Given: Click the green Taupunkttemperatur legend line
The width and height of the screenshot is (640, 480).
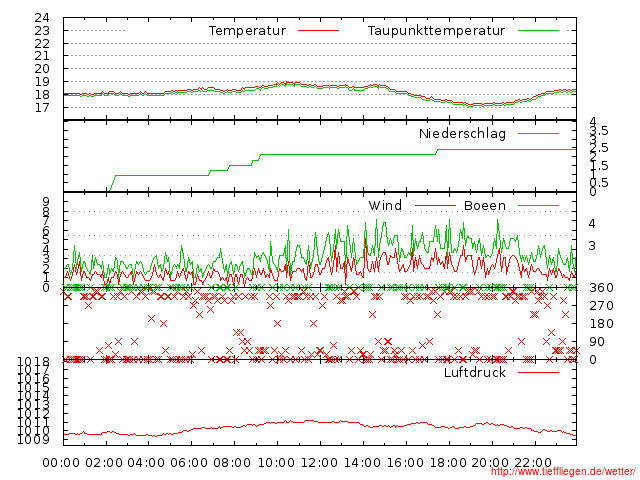Looking at the screenshot, I should (538, 31).
